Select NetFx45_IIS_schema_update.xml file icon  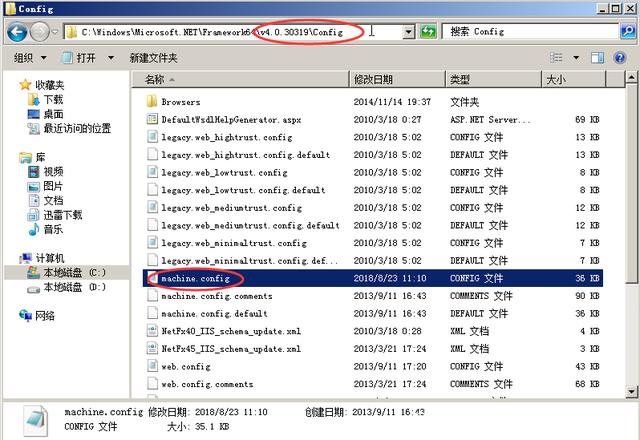152,348
